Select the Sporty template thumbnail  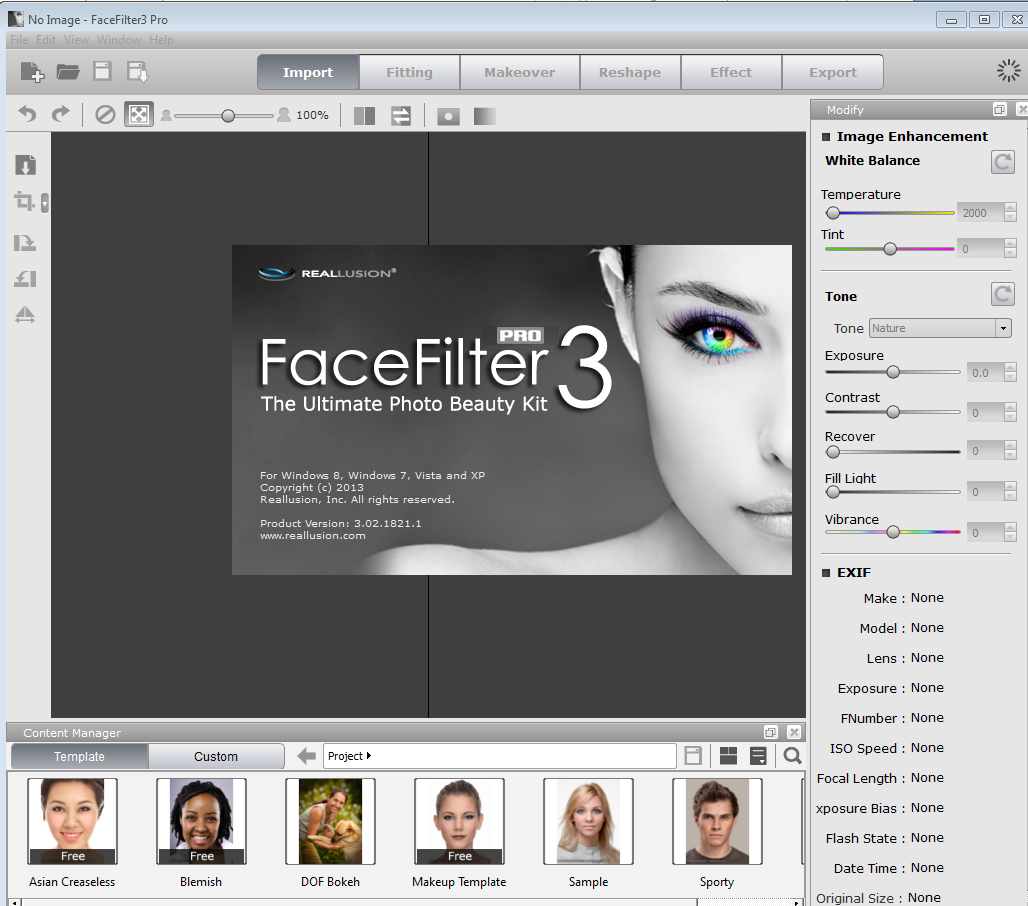(717, 821)
